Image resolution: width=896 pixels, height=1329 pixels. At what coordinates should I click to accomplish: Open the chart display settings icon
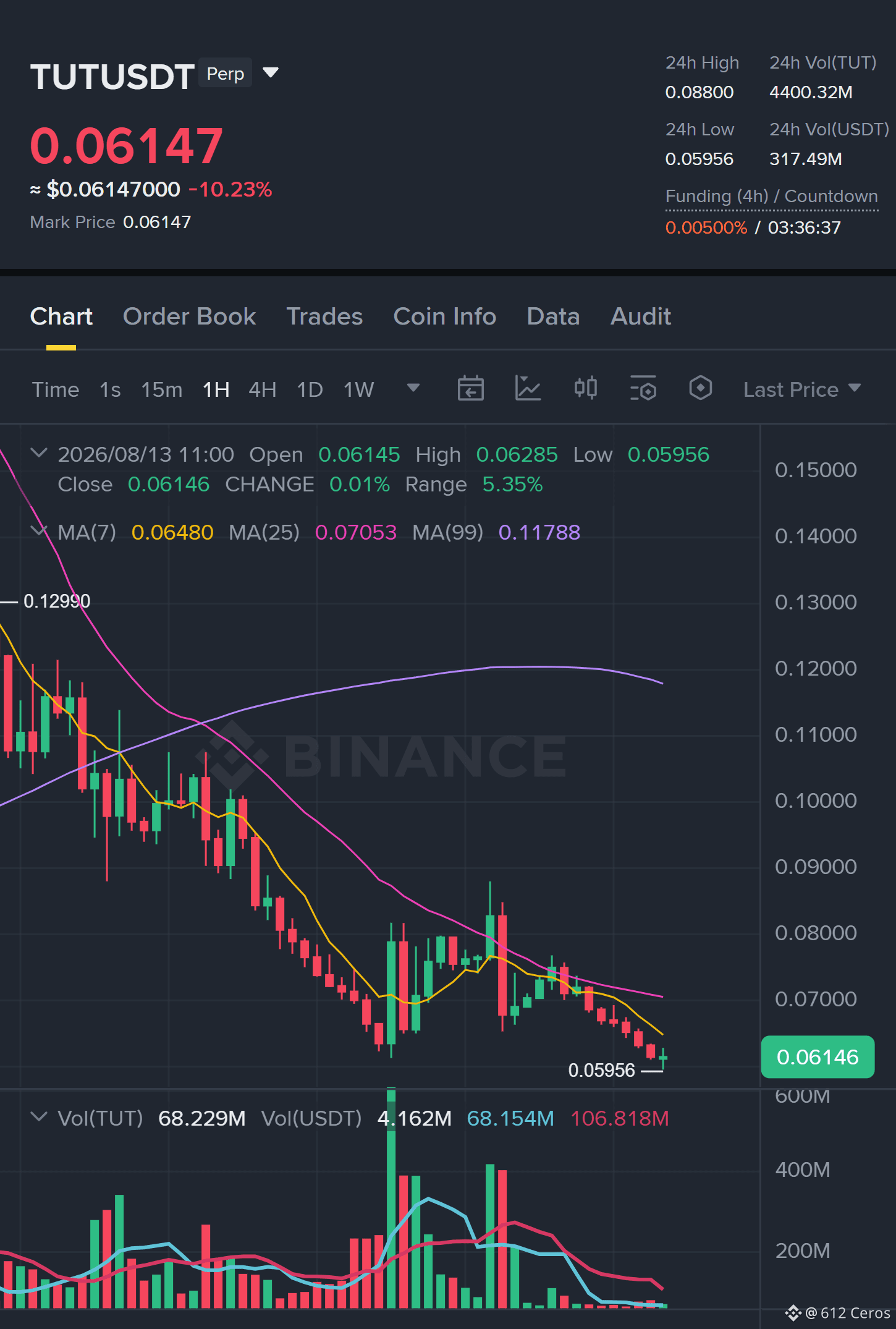click(643, 389)
